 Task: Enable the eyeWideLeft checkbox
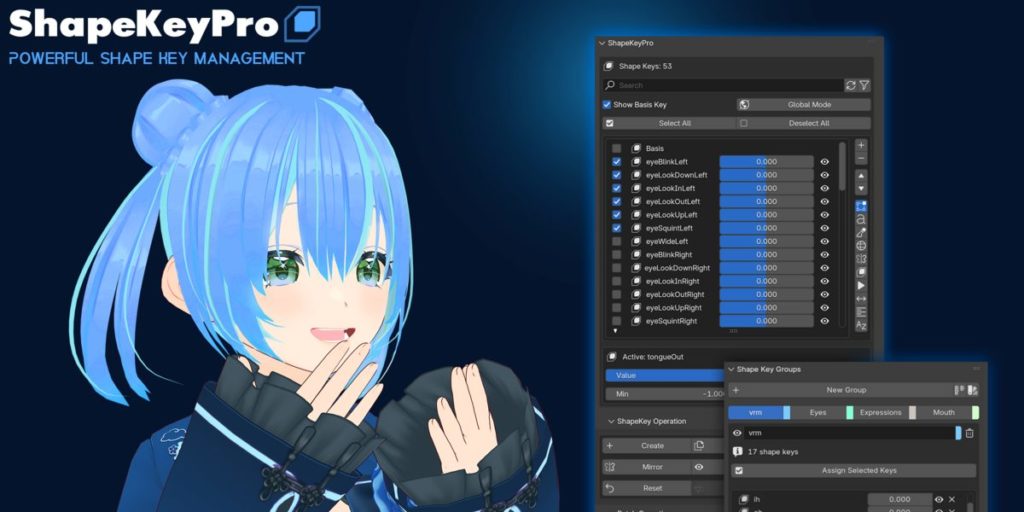(x=617, y=242)
